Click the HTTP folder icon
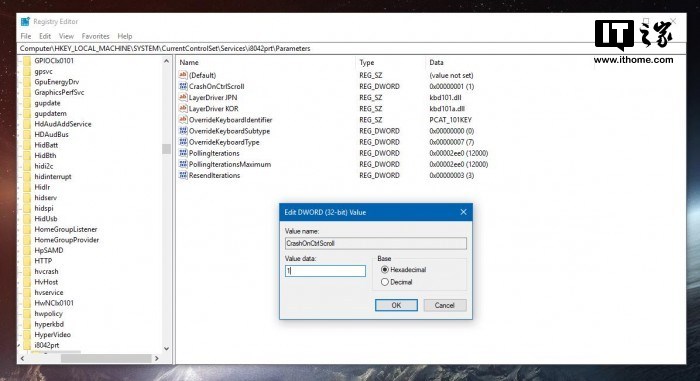 pos(27,261)
